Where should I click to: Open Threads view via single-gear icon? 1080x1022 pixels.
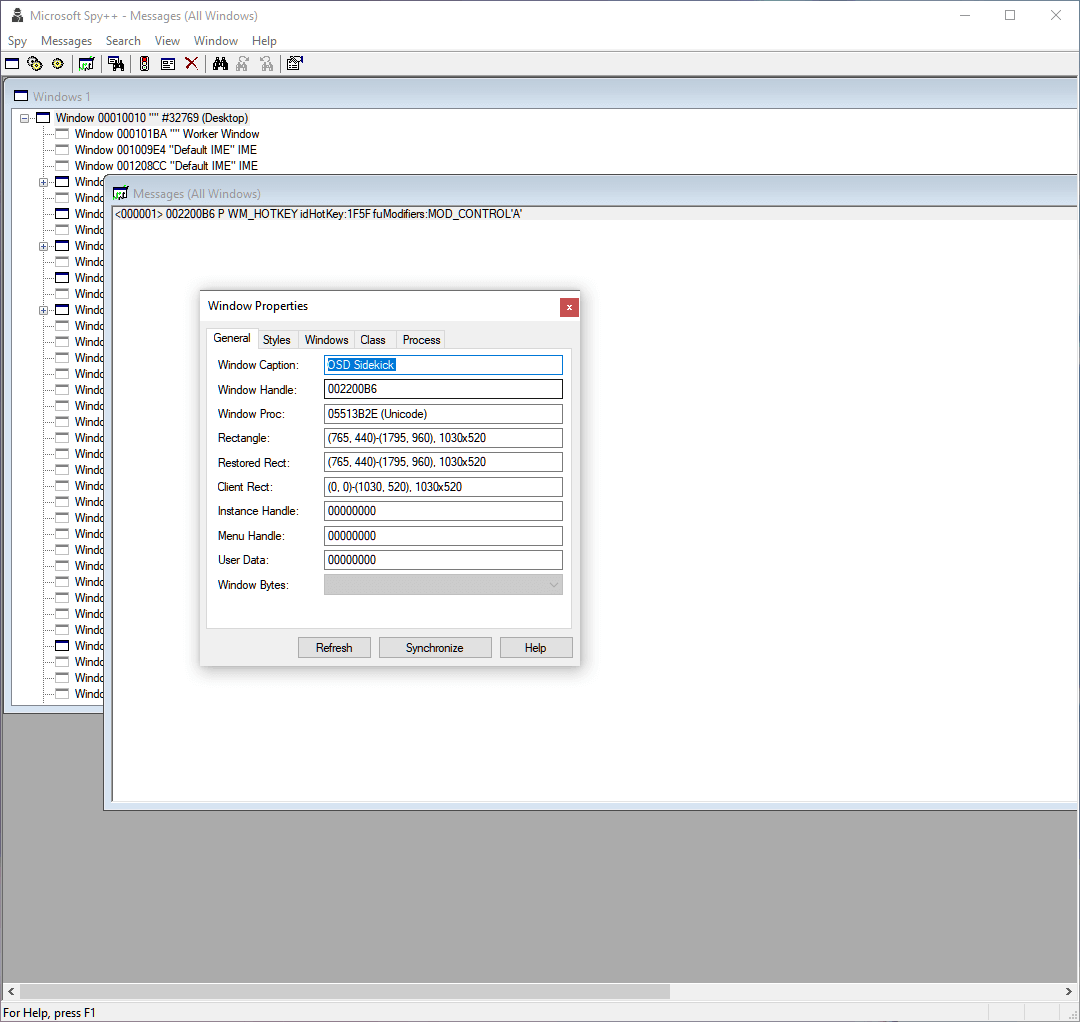coord(57,64)
